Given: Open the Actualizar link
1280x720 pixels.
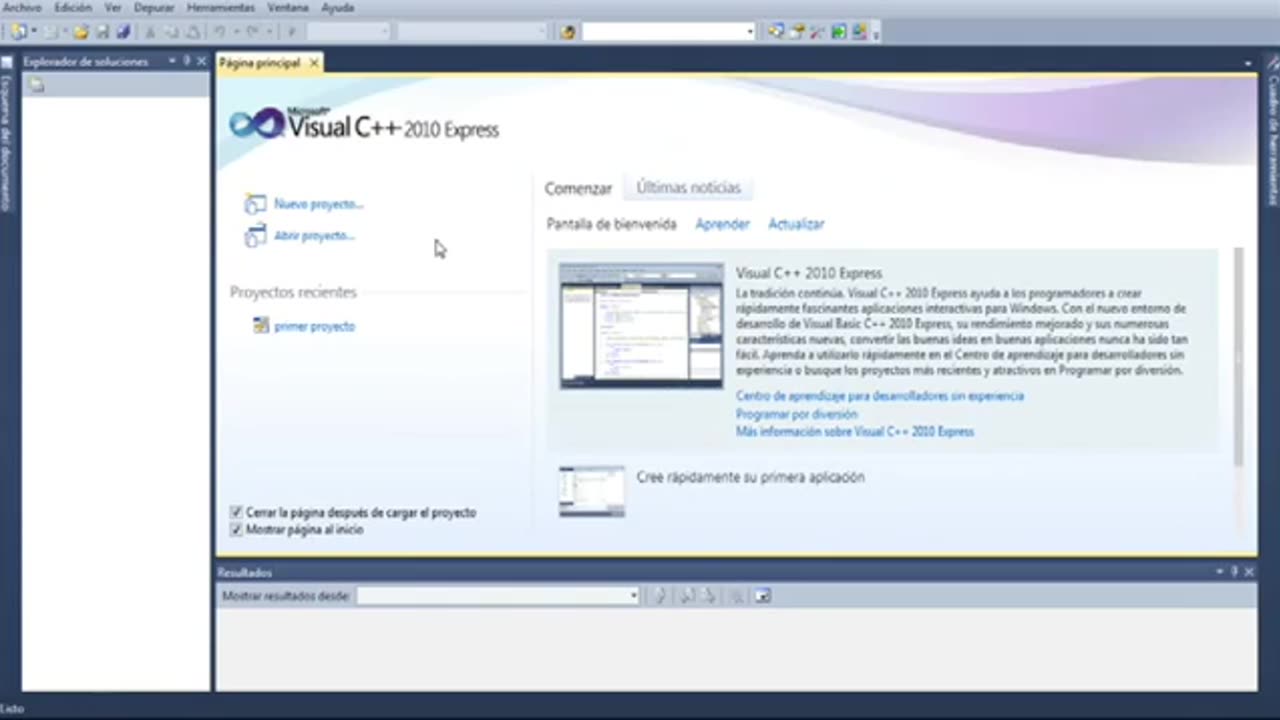Looking at the screenshot, I should click(796, 224).
